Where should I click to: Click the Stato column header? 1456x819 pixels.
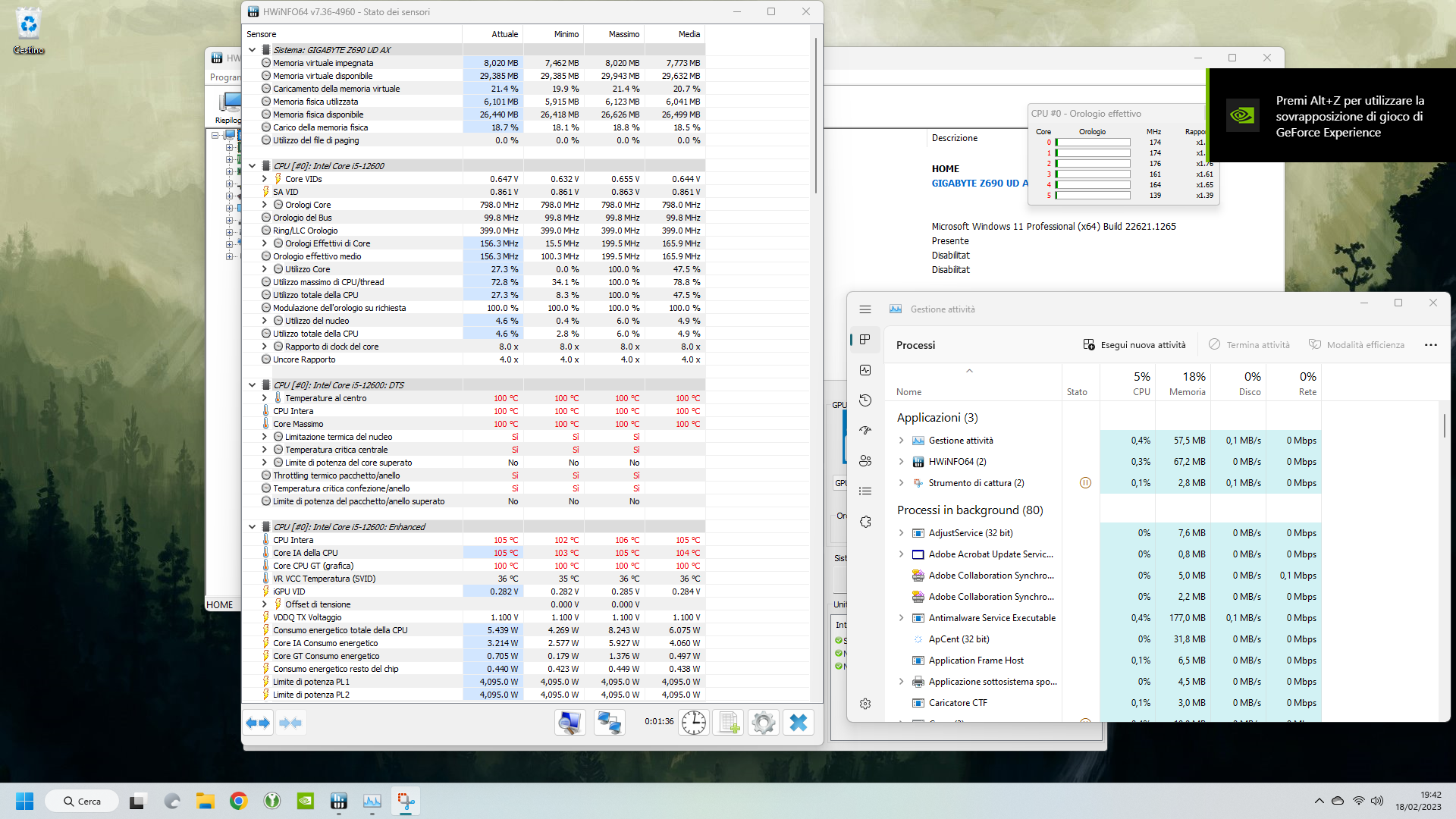[x=1081, y=383]
